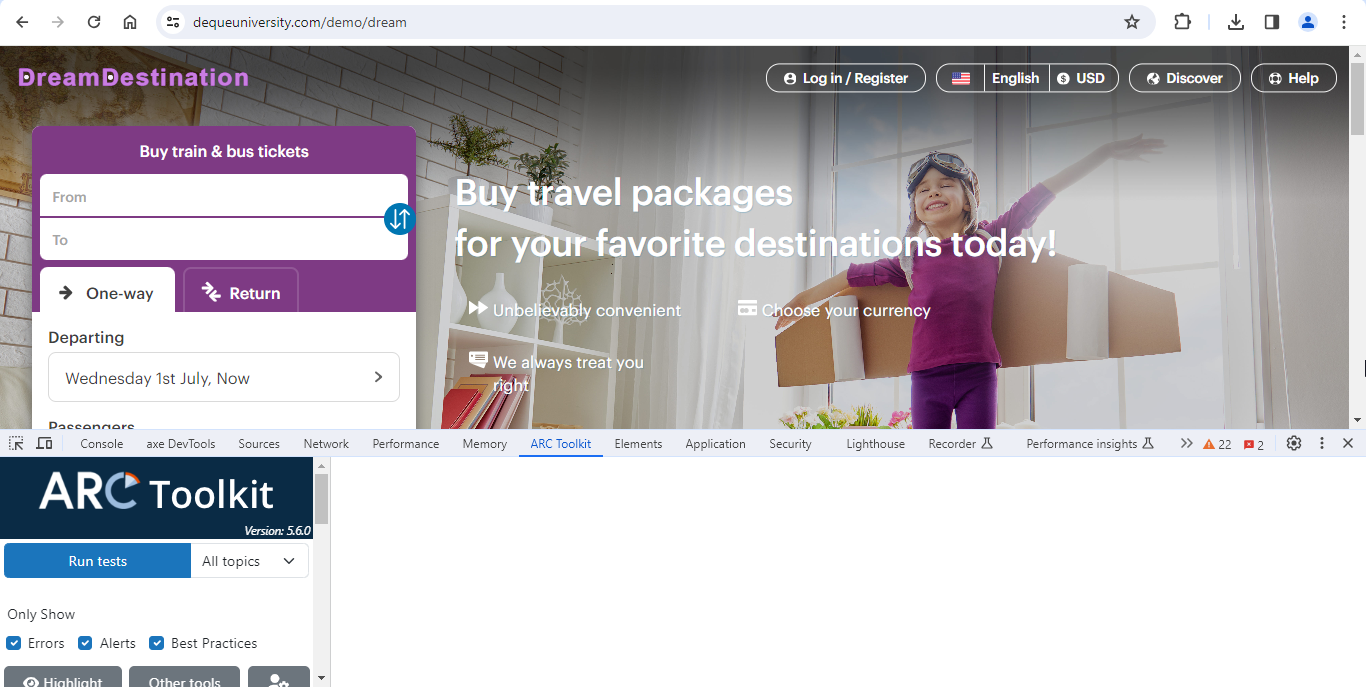Reload the page

(x=94, y=22)
